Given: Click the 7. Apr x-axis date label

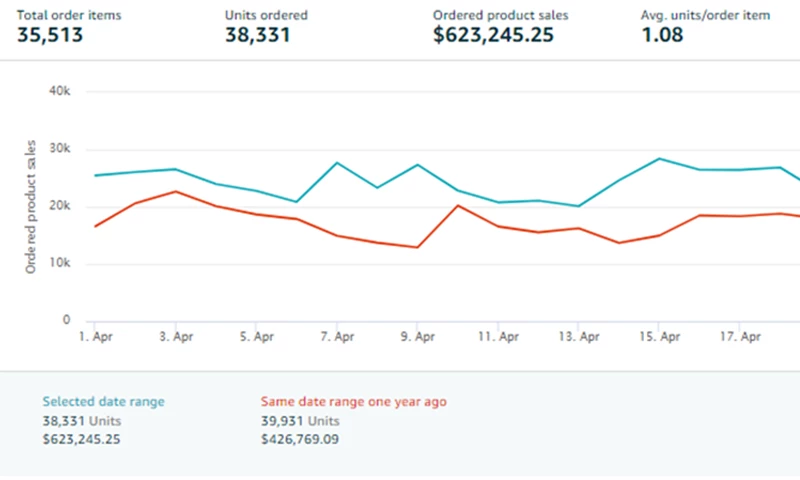Looking at the screenshot, I should tap(338, 338).
